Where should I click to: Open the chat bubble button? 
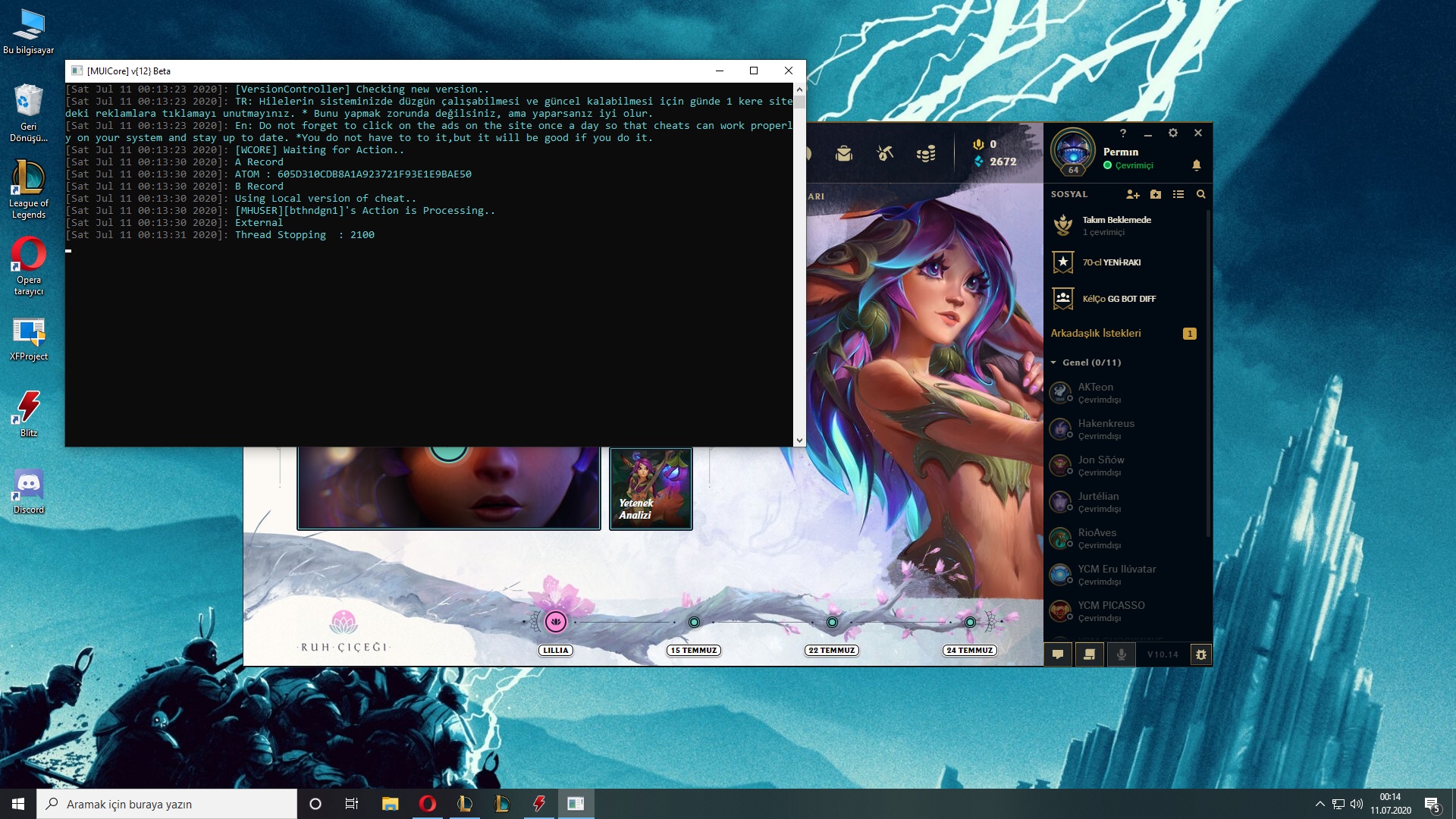[x=1058, y=654]
